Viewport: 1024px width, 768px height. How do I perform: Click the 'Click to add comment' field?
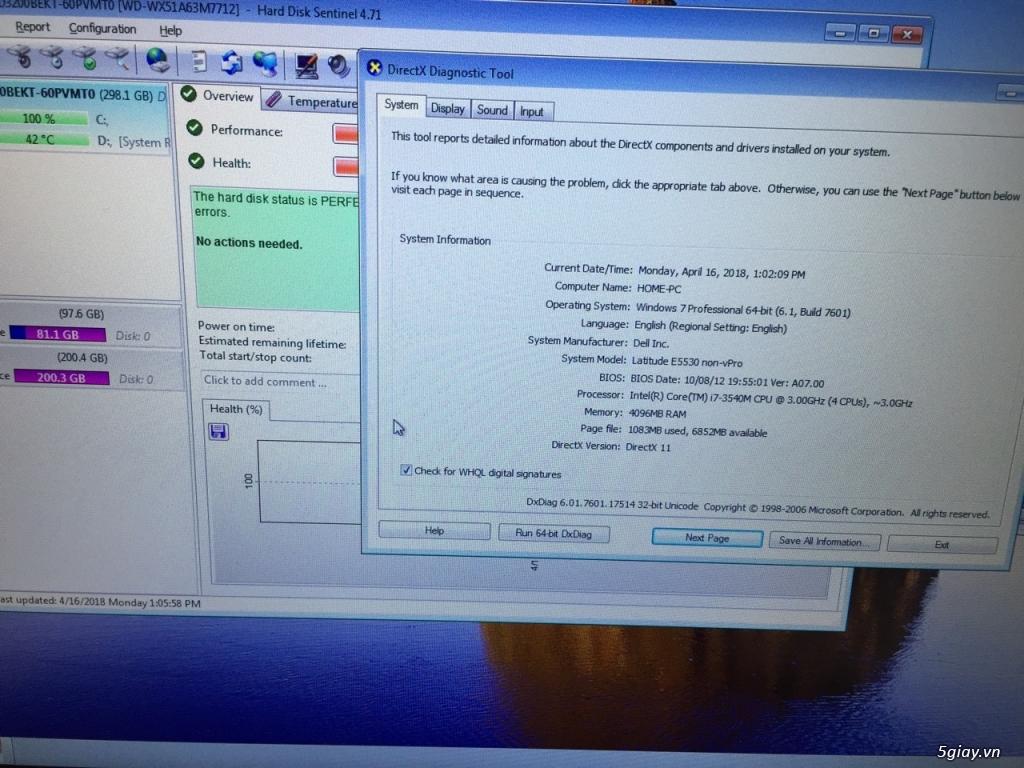(281, 381)
